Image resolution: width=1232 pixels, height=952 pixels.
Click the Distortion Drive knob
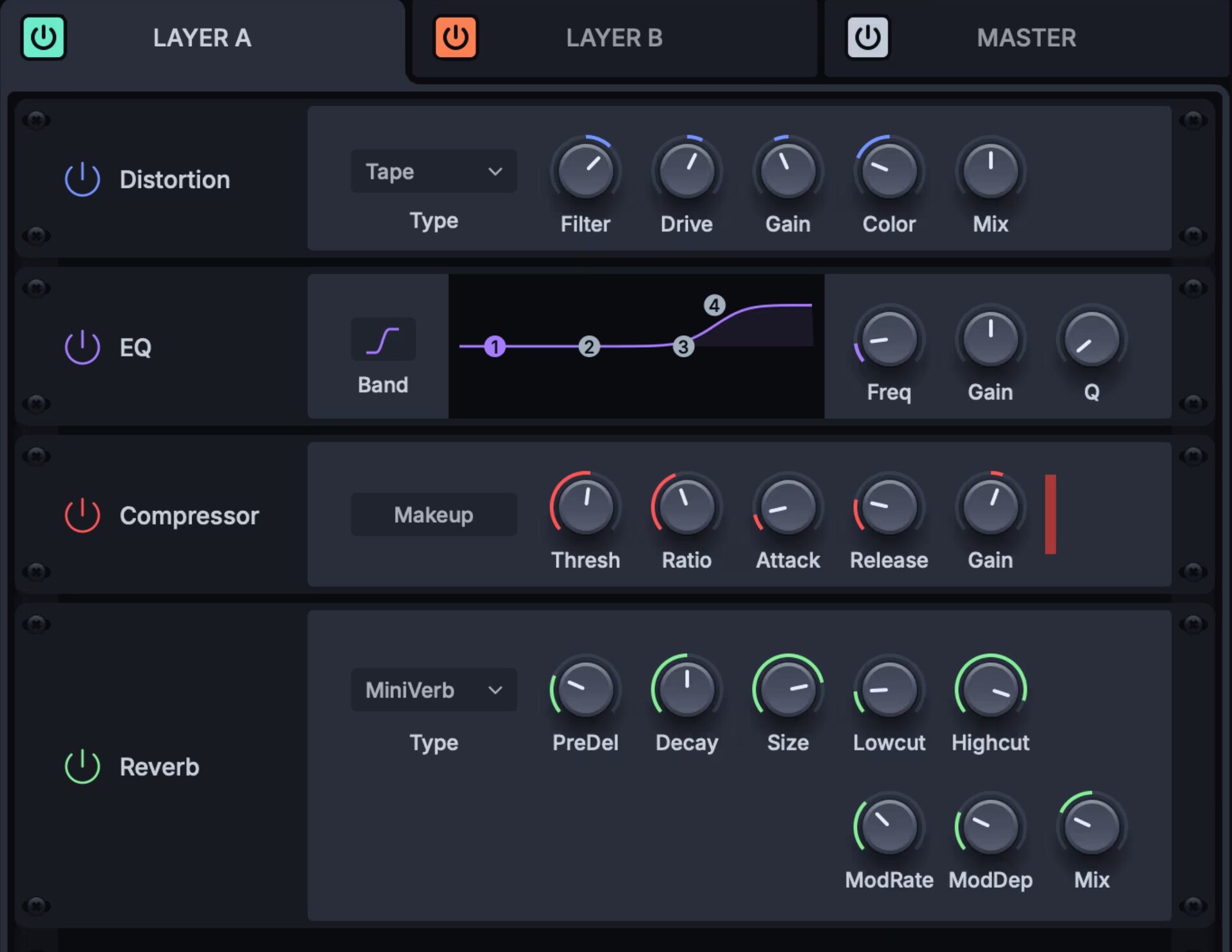point(687,171)
